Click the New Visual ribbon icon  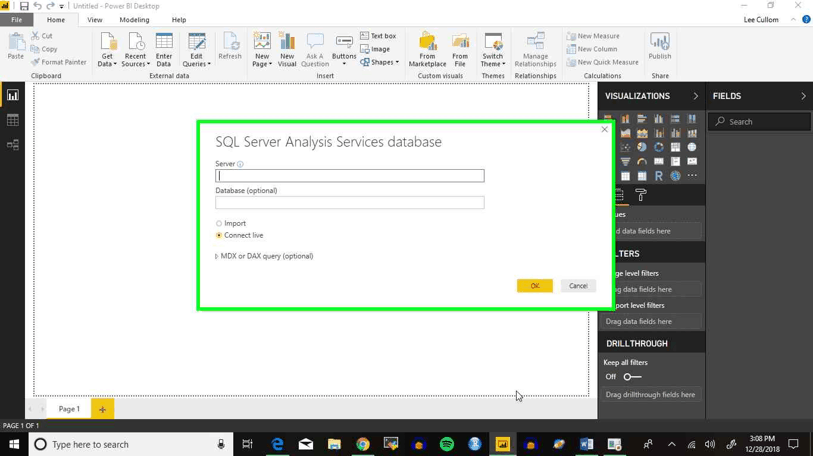point(287,50)
